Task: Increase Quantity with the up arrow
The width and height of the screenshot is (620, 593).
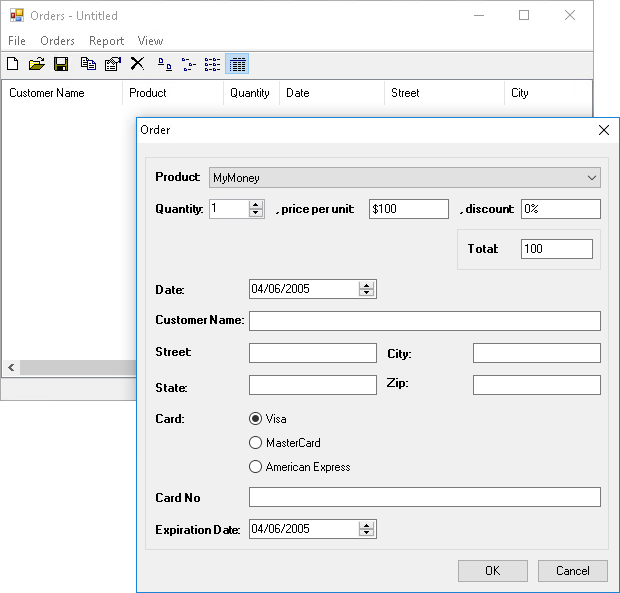Action: (256, 205)
